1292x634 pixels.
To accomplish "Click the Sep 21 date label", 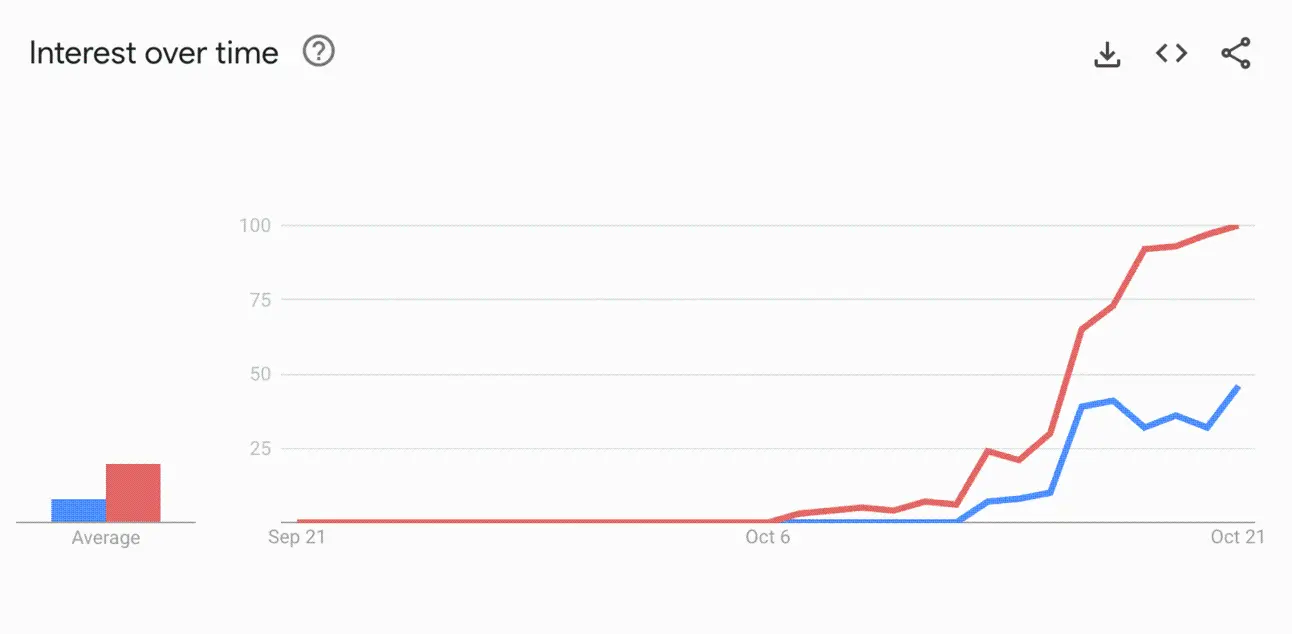I will click(297, 538).
